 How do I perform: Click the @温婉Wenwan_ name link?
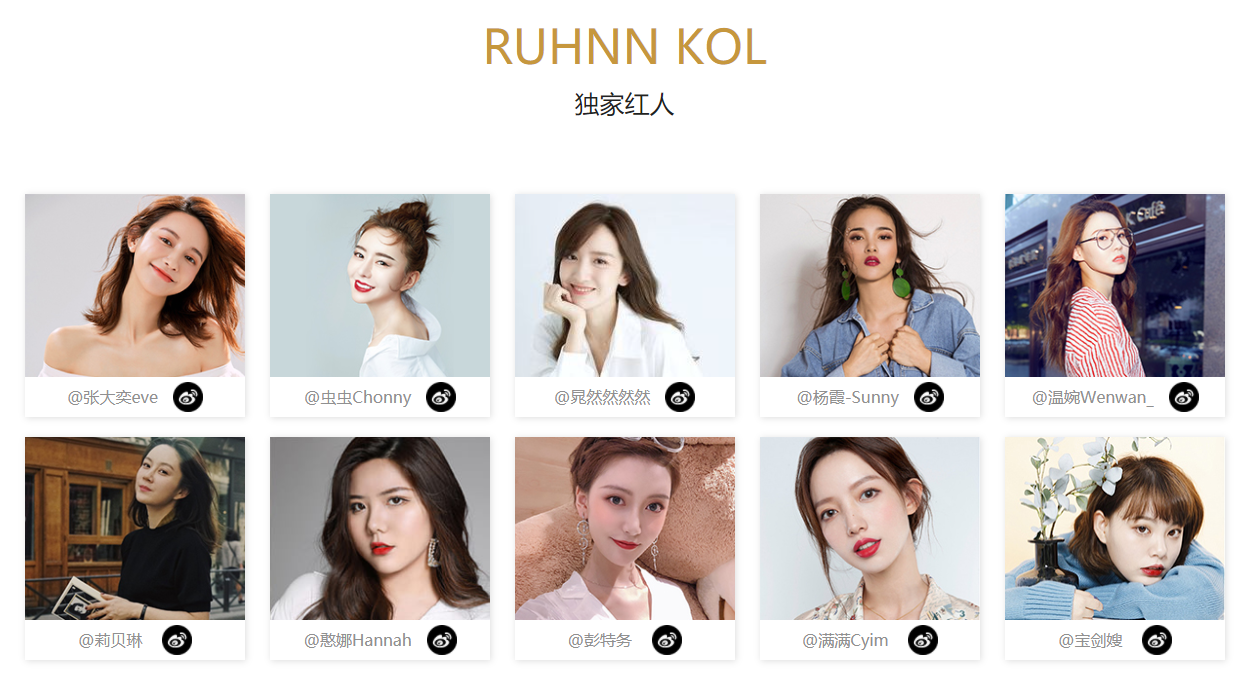click(1093, 397)
